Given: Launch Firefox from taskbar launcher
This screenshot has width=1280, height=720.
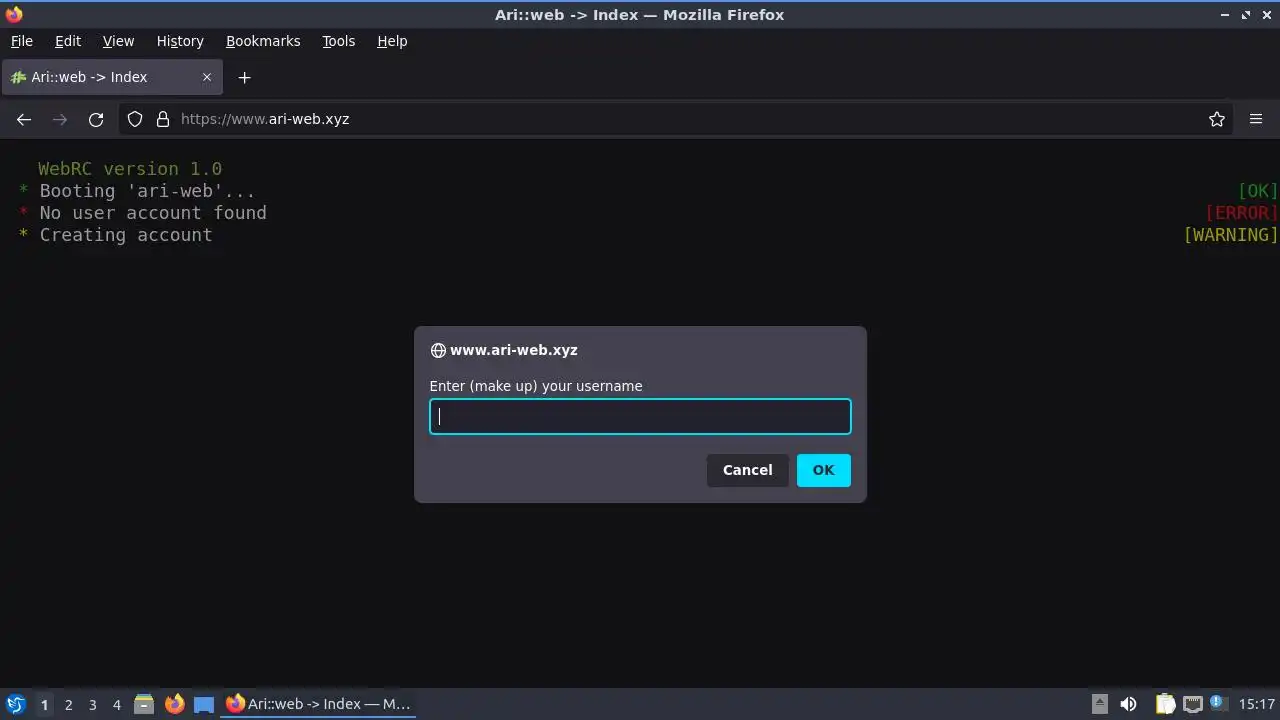Looking at the screenshot, I should click(x=174, y=704).
